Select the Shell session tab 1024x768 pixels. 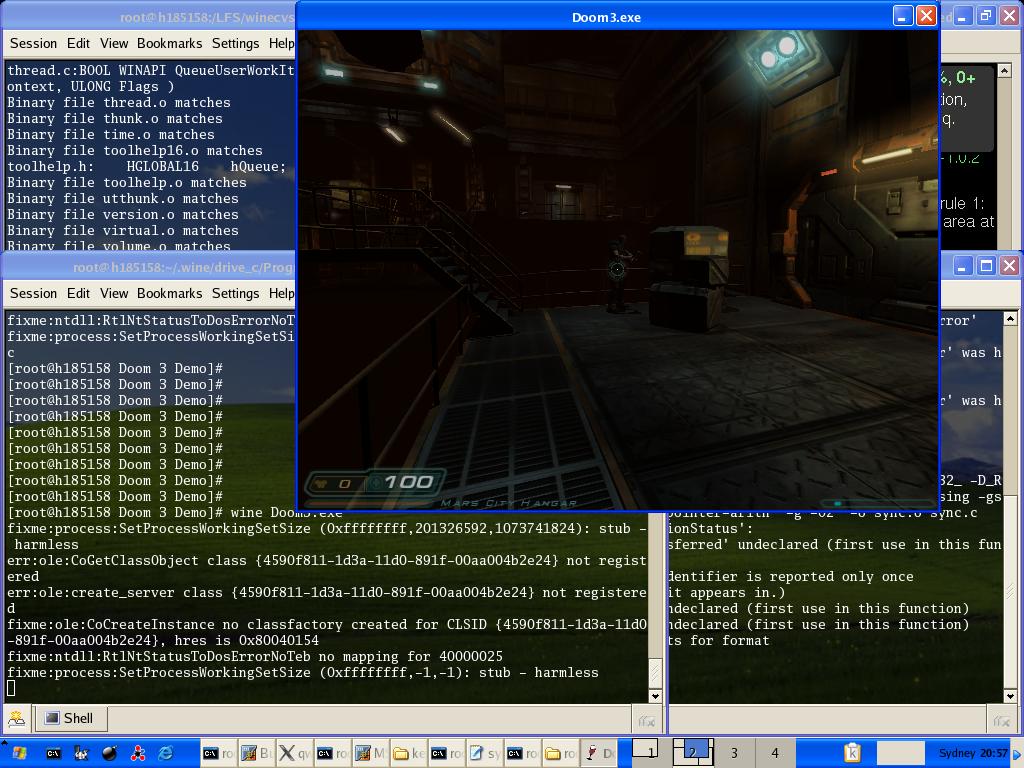[x=69, y=718]
